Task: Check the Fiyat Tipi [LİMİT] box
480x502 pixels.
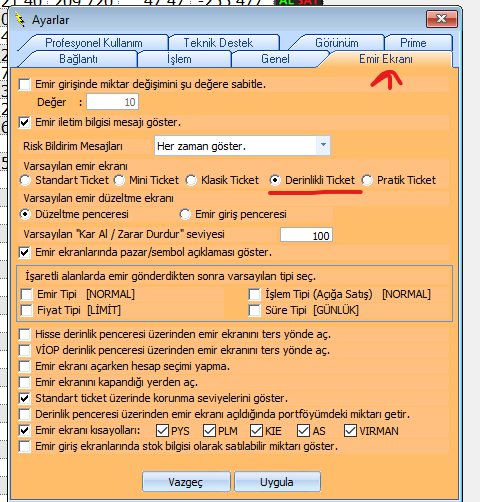Action: [x=26, y=310]
